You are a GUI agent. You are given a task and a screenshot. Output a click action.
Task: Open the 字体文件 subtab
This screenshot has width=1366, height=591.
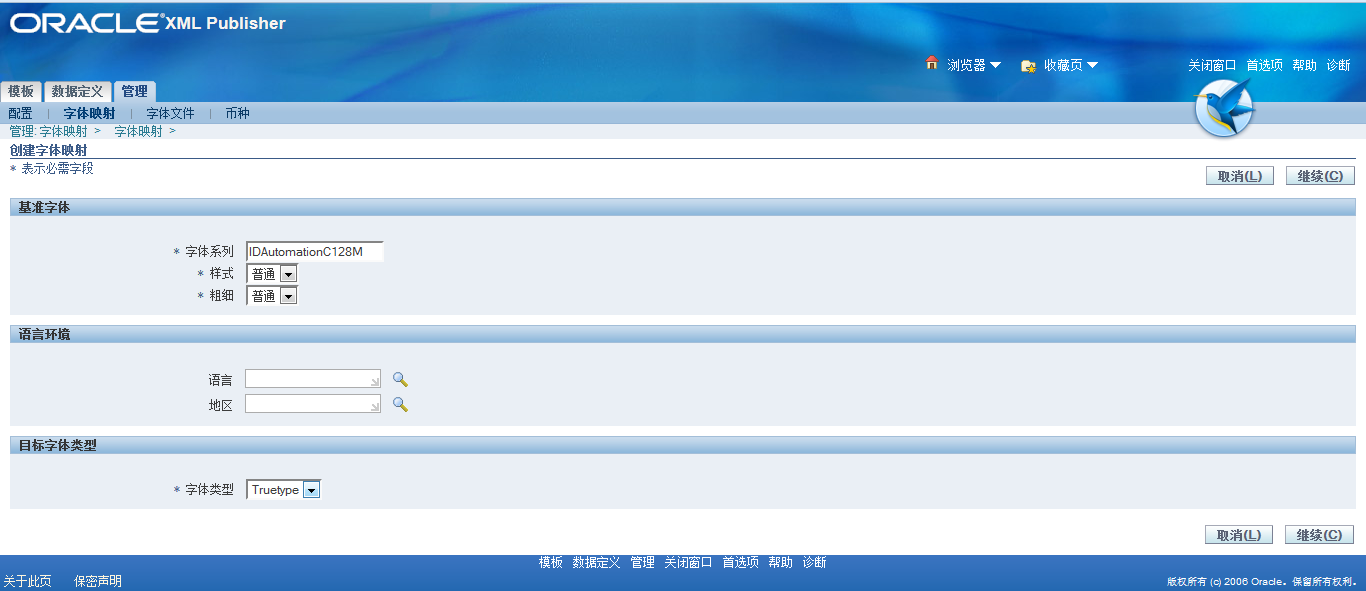click(x=170, y=114)
